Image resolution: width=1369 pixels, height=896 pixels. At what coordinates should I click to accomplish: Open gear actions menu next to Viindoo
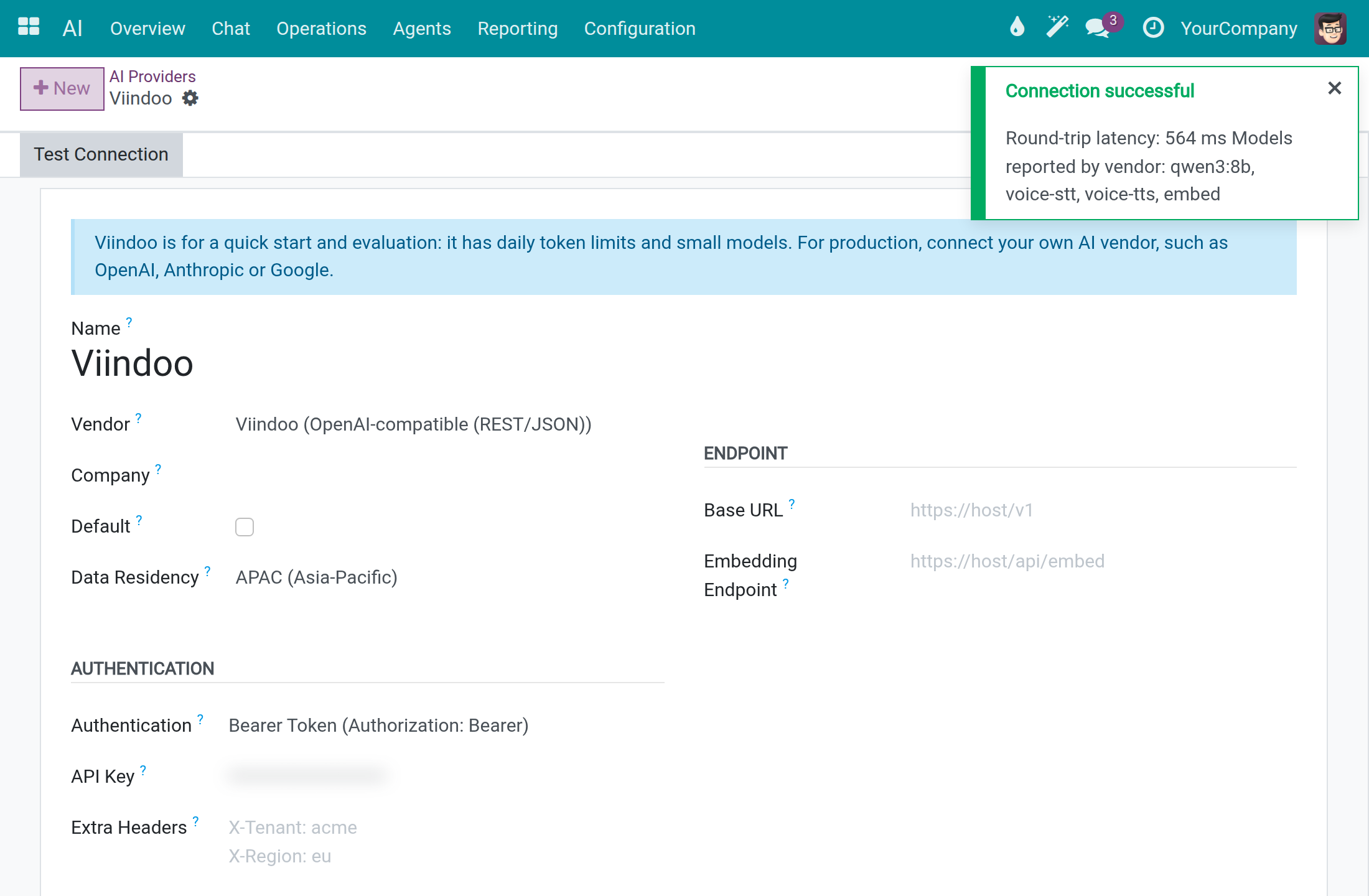point(190,98)
